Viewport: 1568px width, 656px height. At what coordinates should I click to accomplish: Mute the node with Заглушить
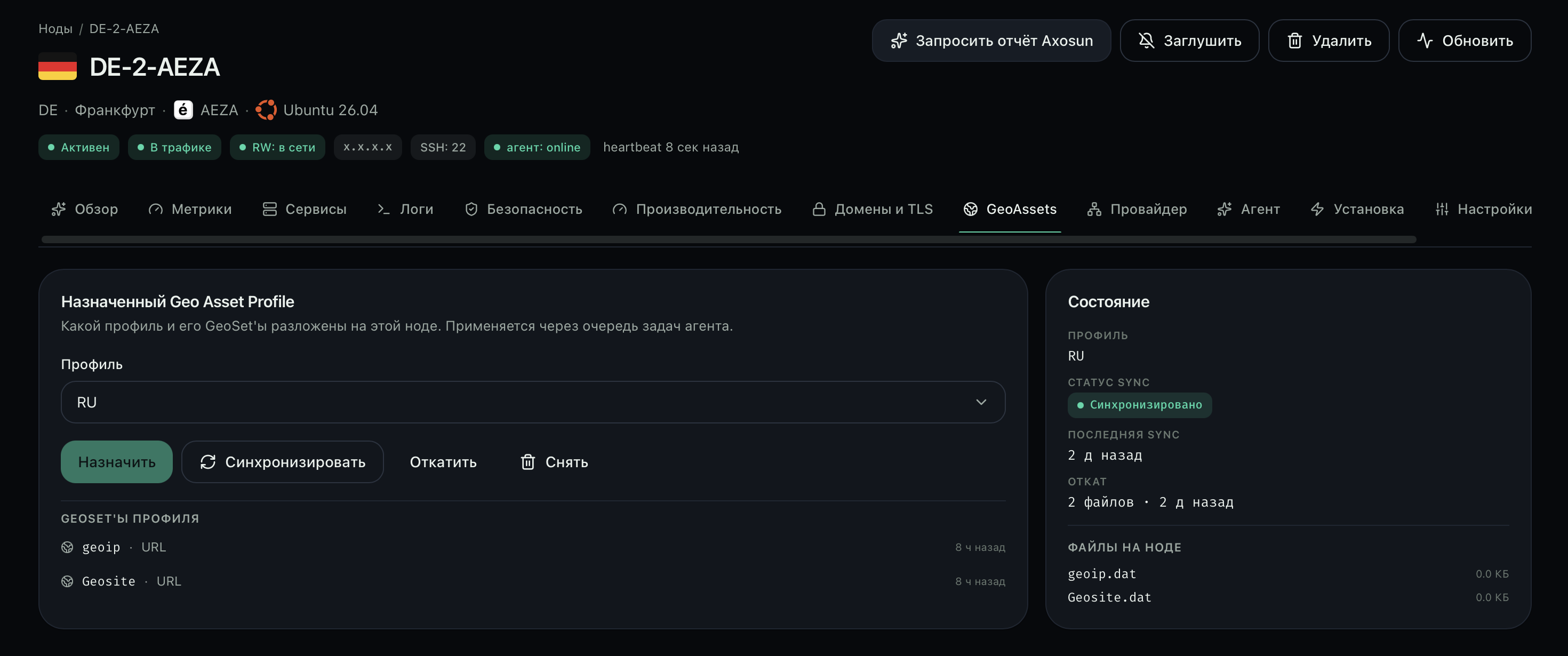[1189, 41]
